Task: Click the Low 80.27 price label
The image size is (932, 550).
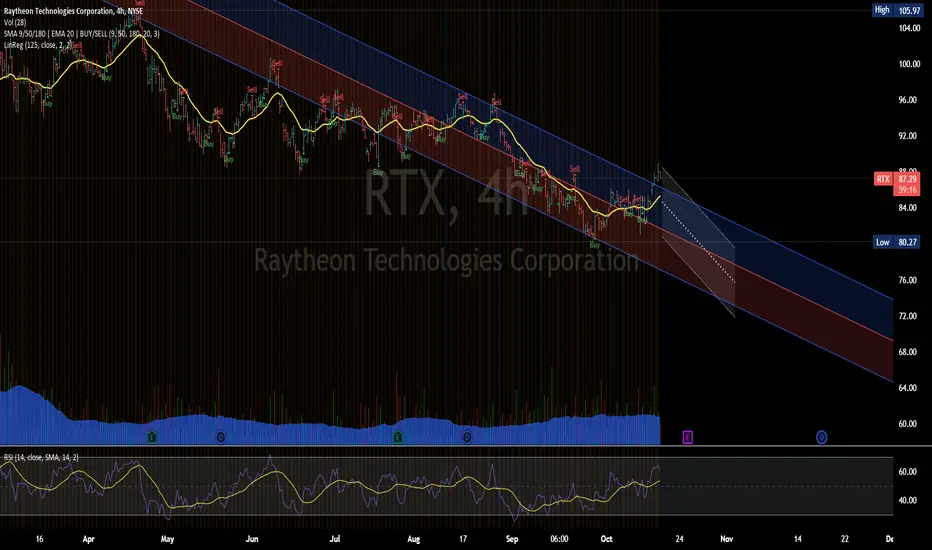Action: coord(897,242)
